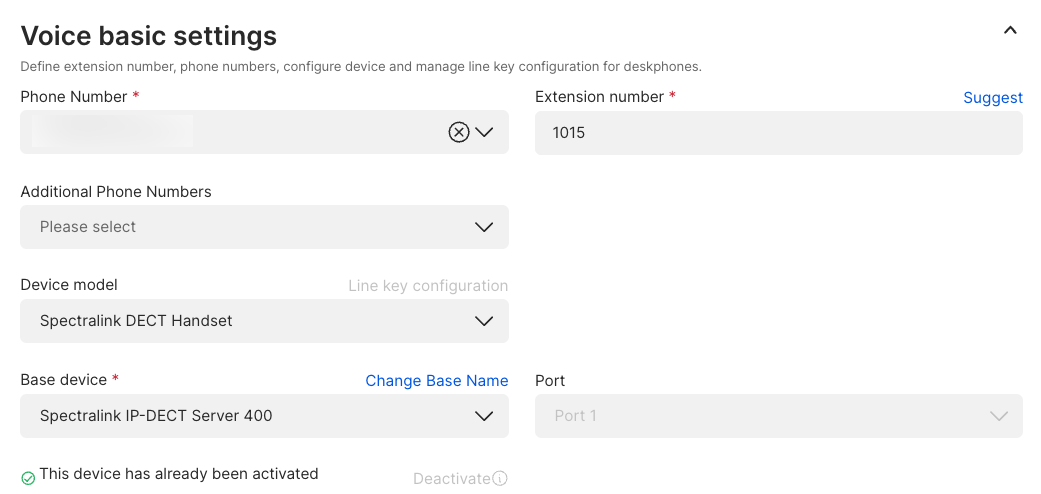Collapse the Voice basic settings section
Image resolution: width=1041 pixels, height=494 pixels.
pyautogui.click(x=1010, y=31)
